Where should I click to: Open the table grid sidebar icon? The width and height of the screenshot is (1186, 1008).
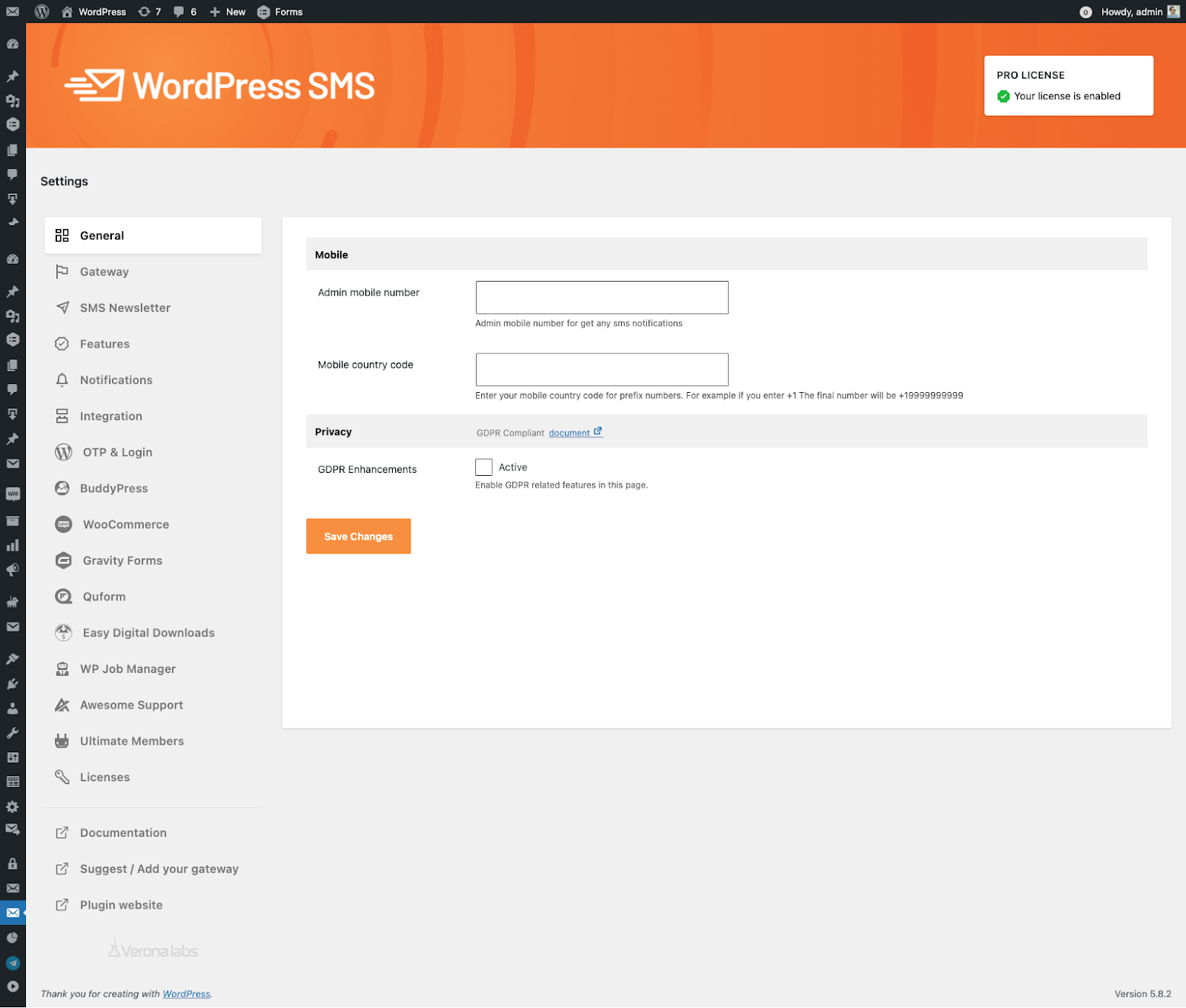point(13,782)
